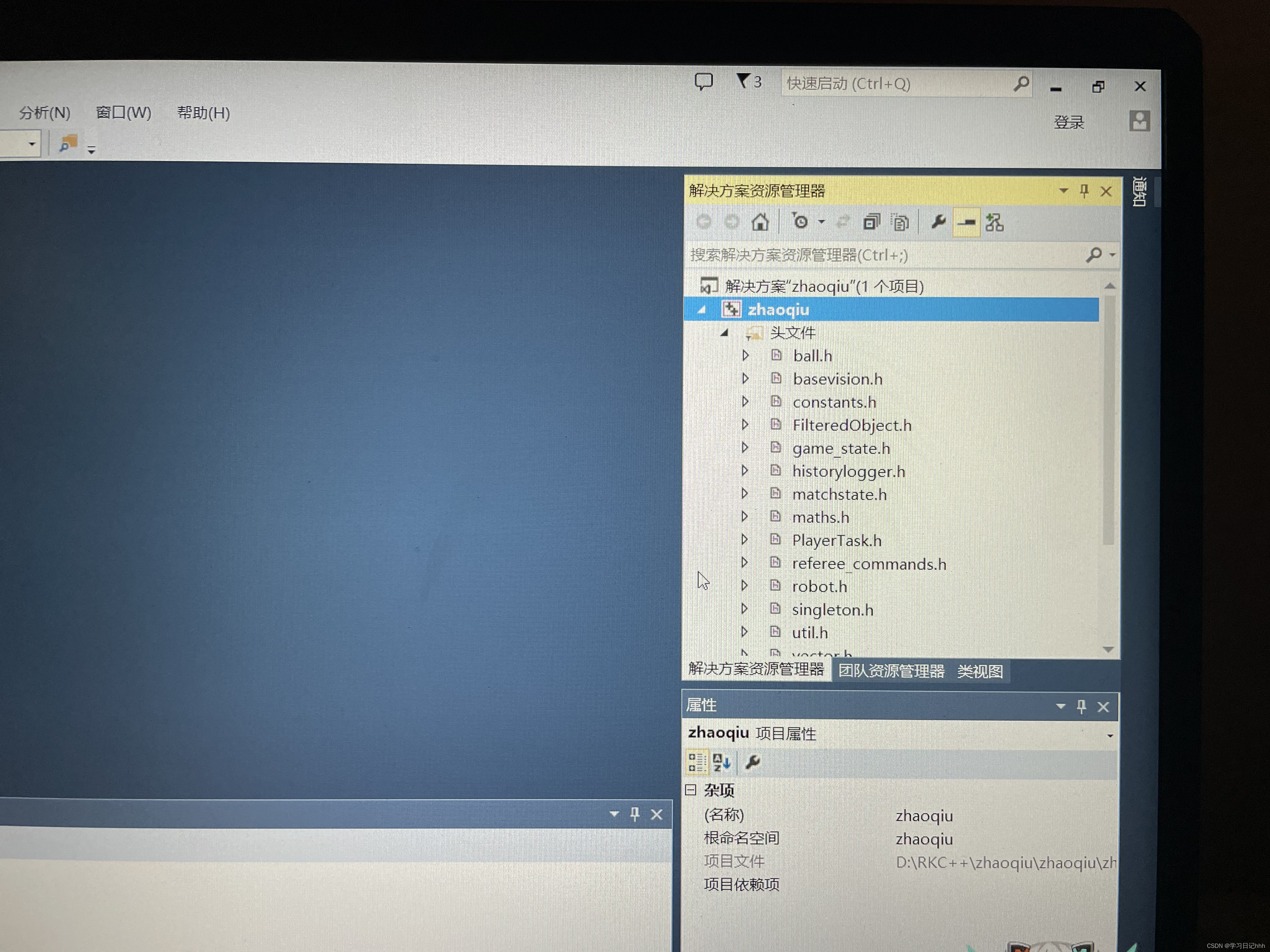Image resolution: width=1270 pixels, height=952 pixels.
Task: Toggle Alphabetical sort in Properties panel
Action: [x=721, y=762]
